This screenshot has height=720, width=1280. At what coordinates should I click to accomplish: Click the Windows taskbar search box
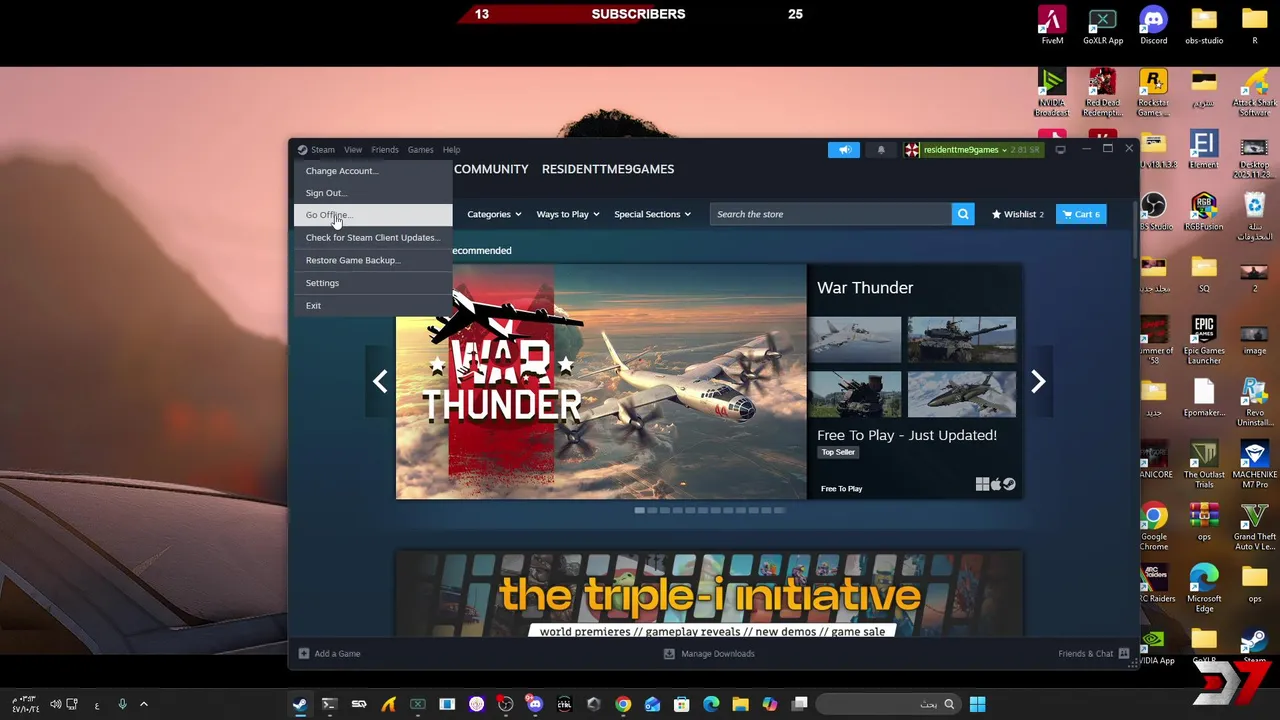(888, 704)
